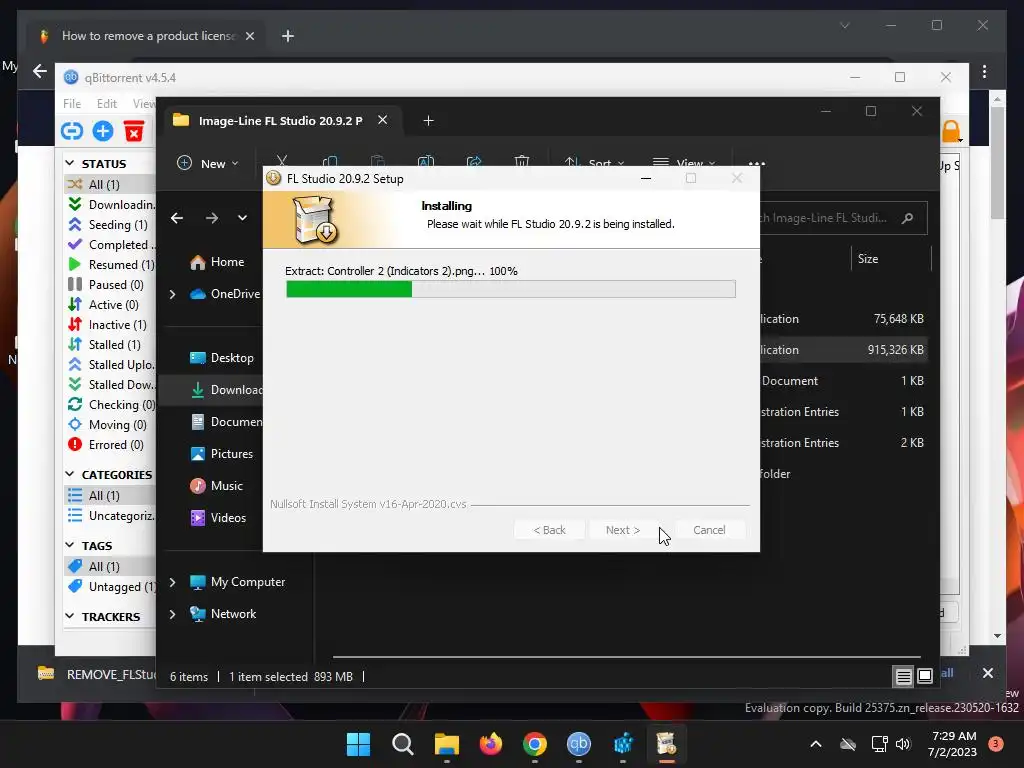The width and height of the screenshot is (1024, 768).
Task: Click the Size column header in File Explorer
Action: tap(891, 259)
